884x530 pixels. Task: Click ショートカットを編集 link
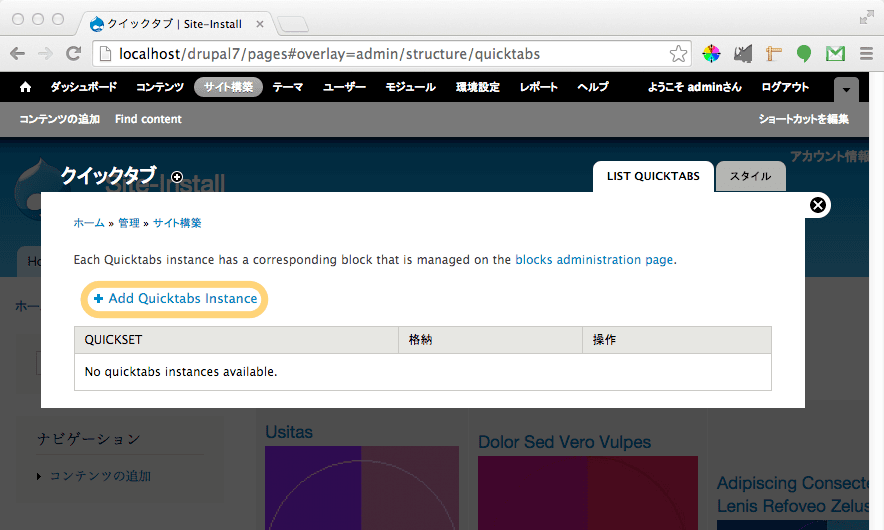point(803,119)
